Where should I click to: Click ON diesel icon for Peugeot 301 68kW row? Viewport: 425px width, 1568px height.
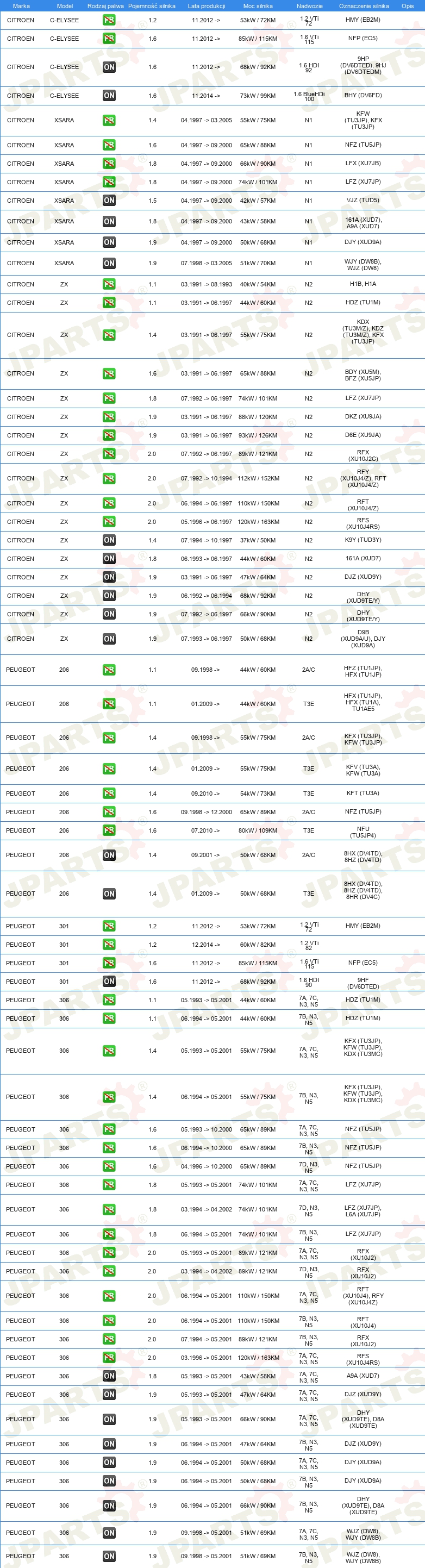point(109,981)
